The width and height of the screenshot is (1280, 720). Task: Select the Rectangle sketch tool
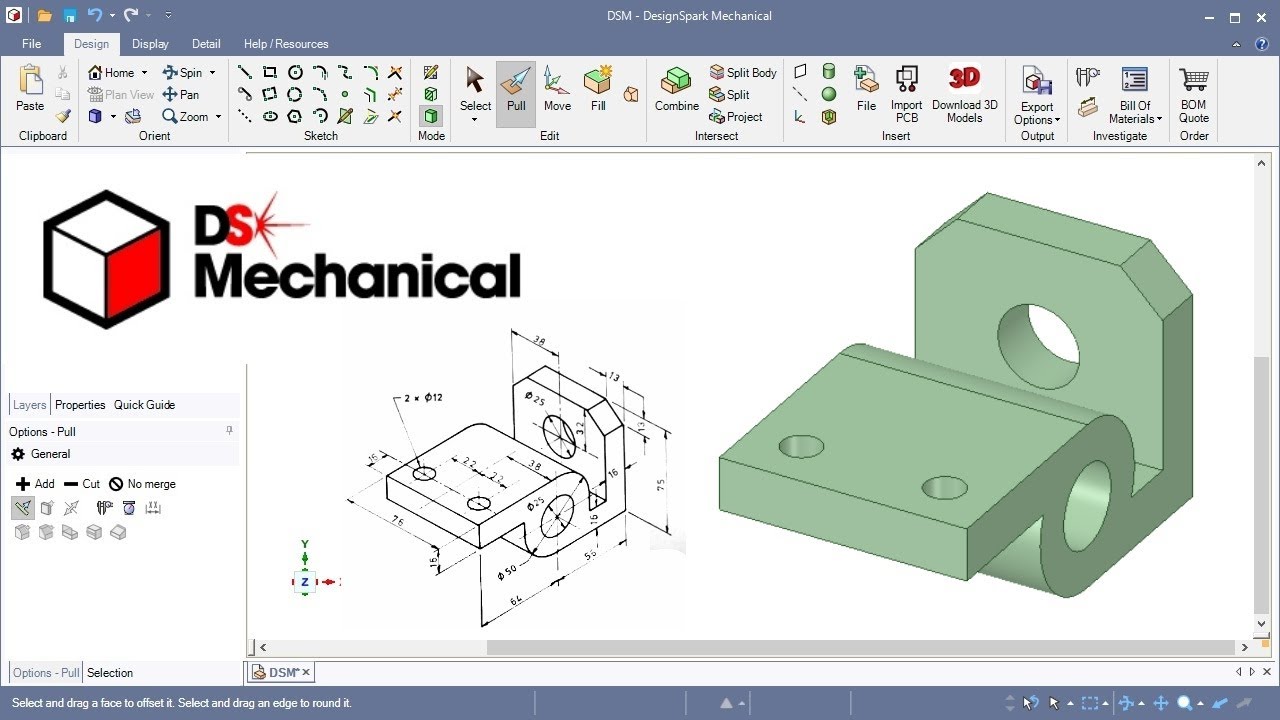click(x=270, y=72)
